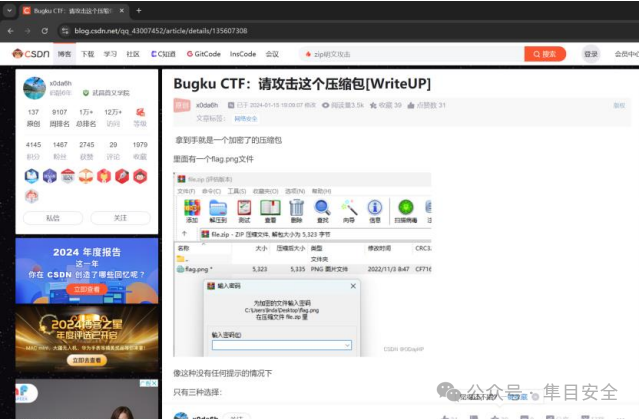Click the red blog level badge icon
The width and height of the screenshot is (639, 419).
coord(140,112)
